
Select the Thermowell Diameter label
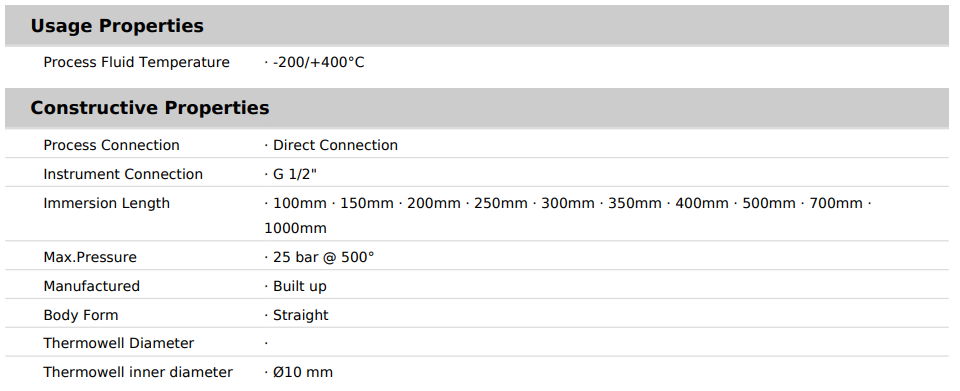point(119,343)
